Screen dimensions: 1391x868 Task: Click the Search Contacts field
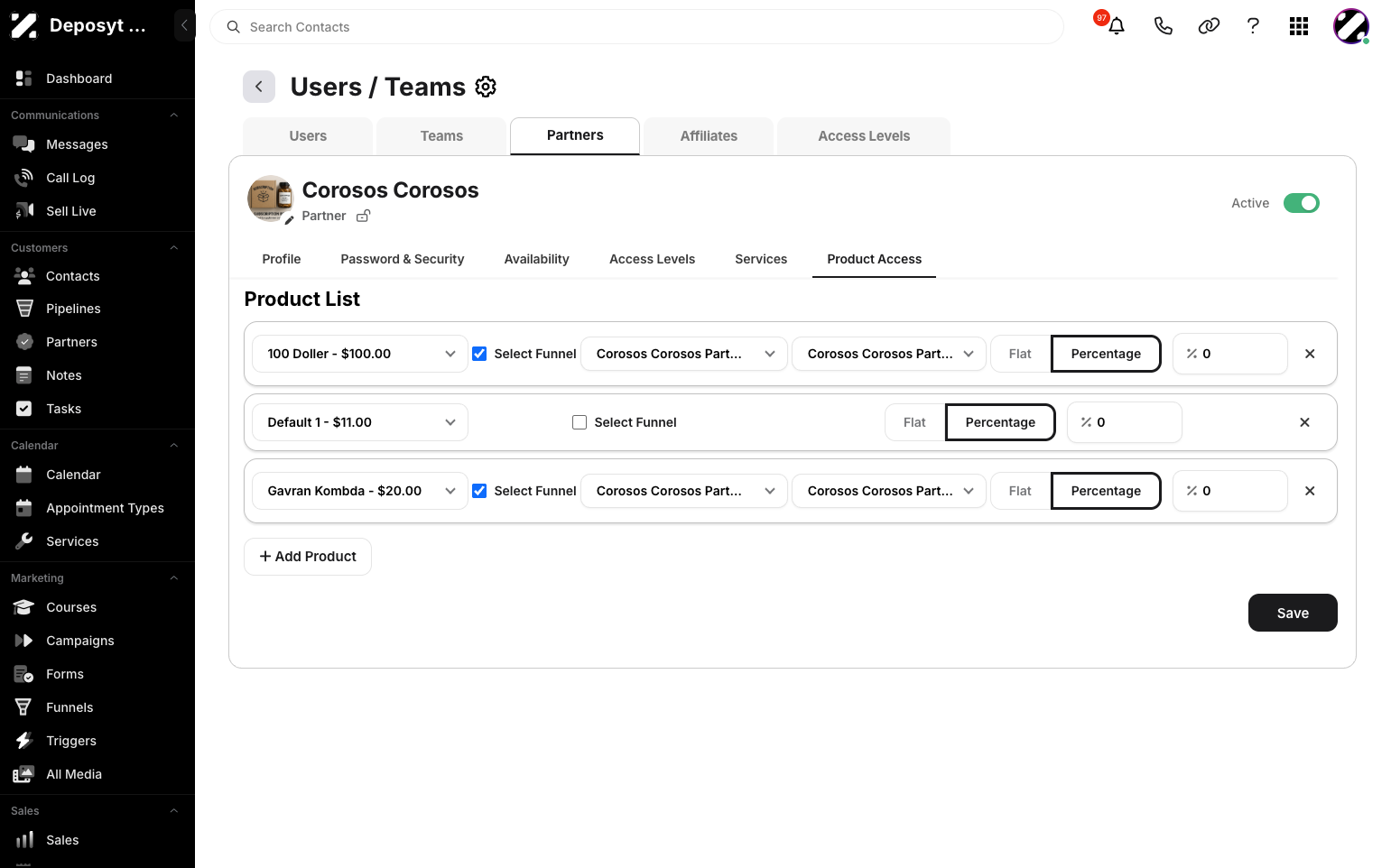[636, 27]
